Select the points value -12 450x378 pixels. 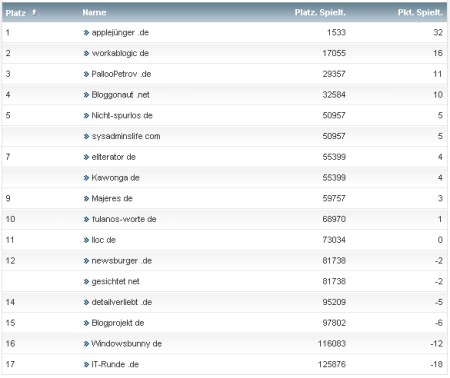pos(437,344)
